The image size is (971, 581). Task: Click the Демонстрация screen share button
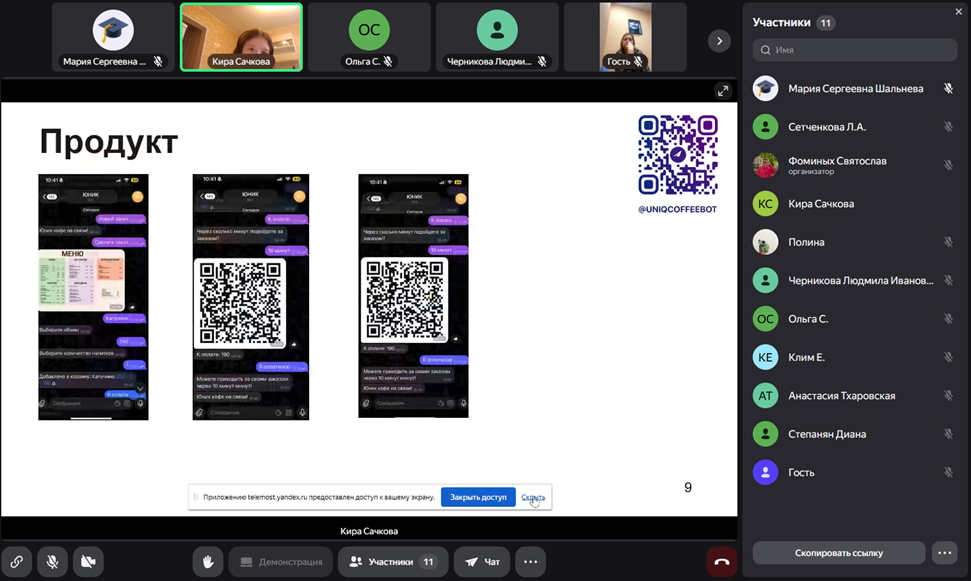click(281, 562)
